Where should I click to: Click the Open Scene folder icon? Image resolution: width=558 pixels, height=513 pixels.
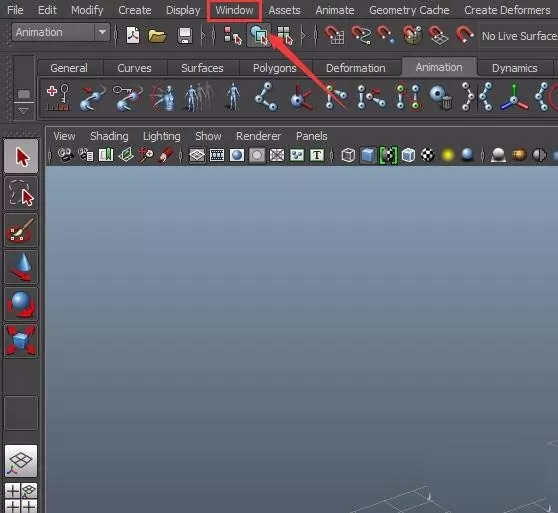tap(157, 36)
